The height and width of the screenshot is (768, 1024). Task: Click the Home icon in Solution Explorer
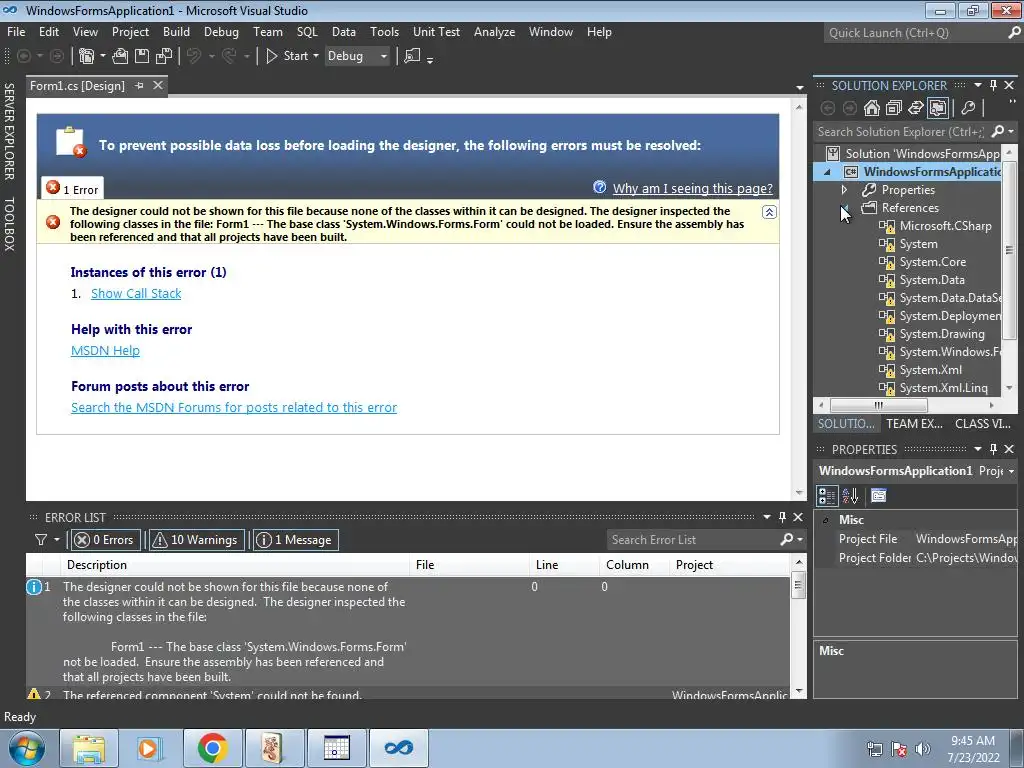point(871,108)
